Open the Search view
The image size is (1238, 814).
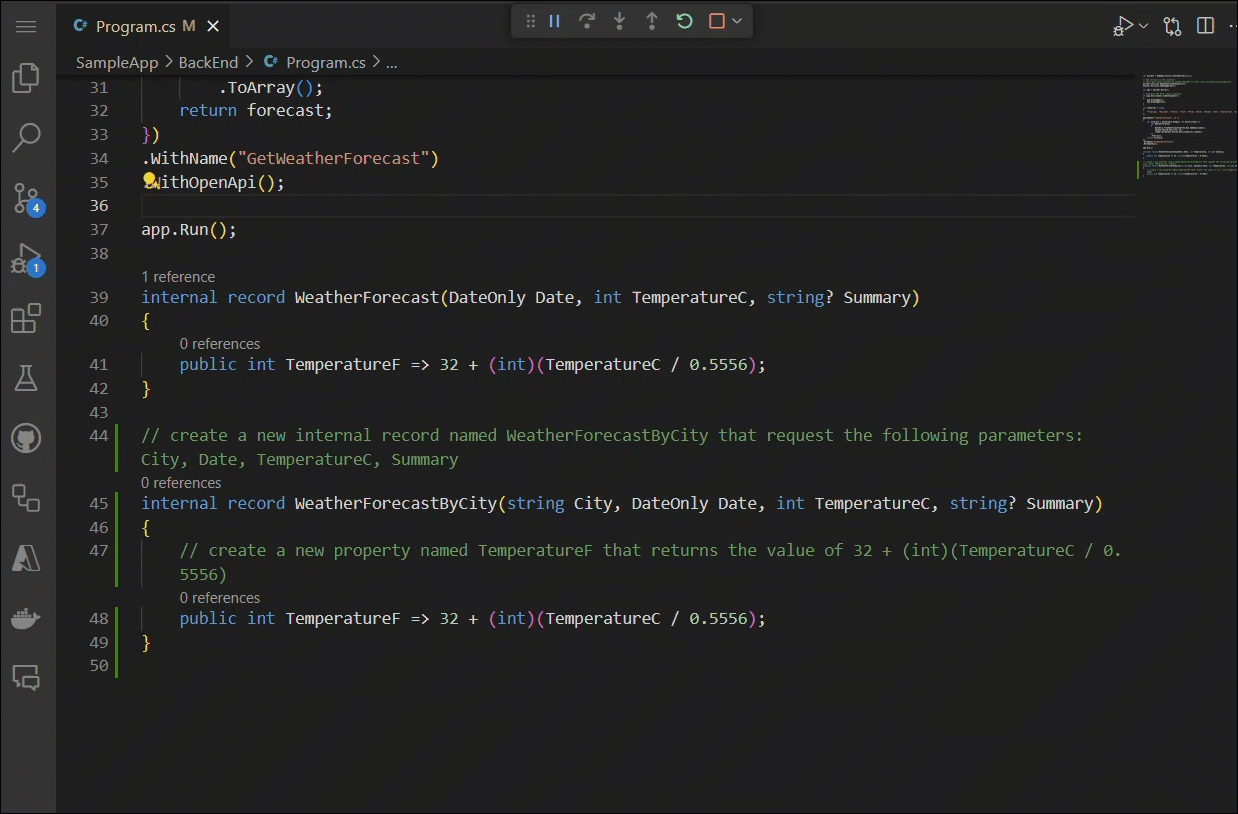(26, 138)
